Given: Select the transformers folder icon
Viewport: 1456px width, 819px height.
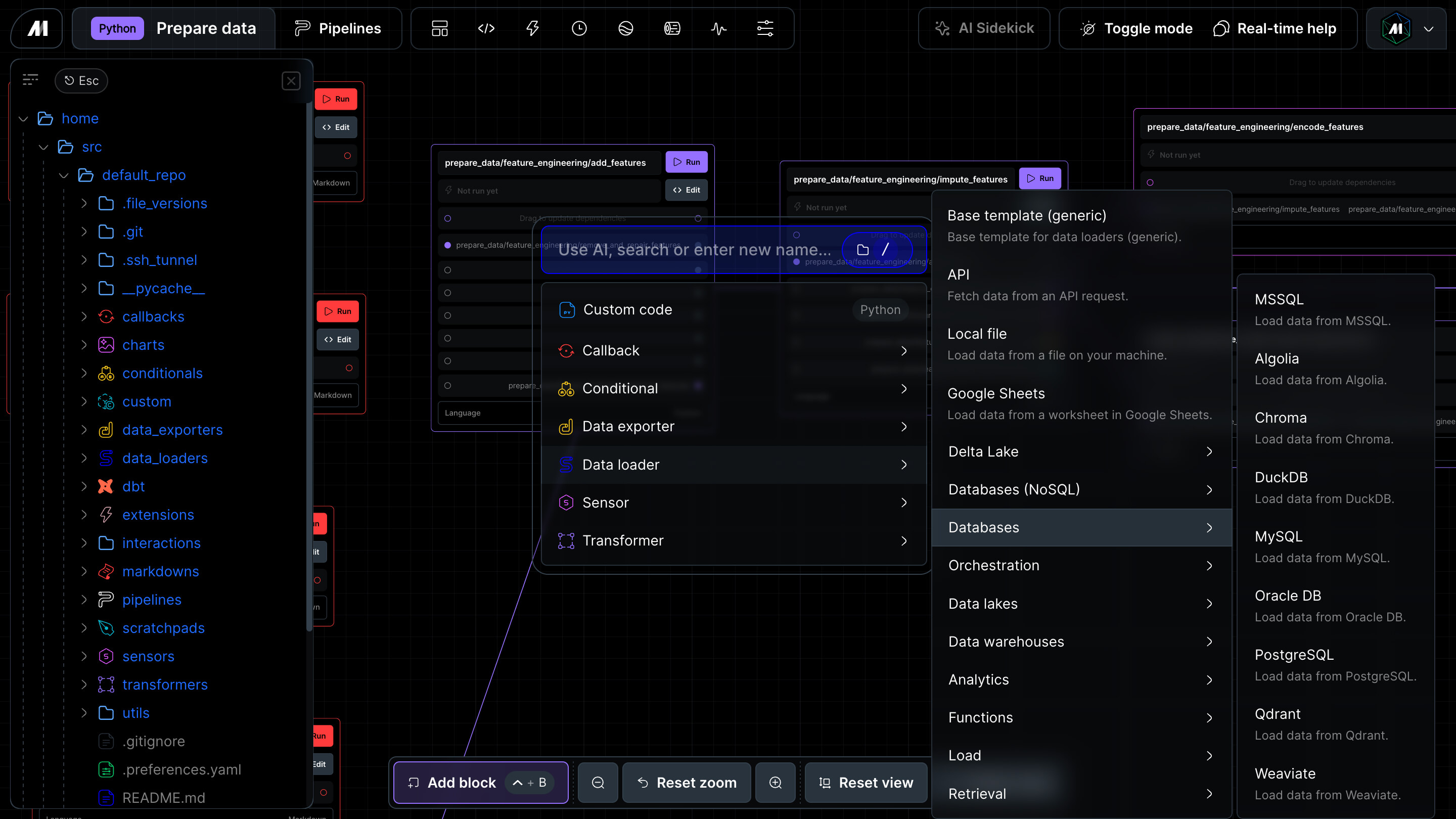Looking at the screenshot, I should click(x=106, y=685).
